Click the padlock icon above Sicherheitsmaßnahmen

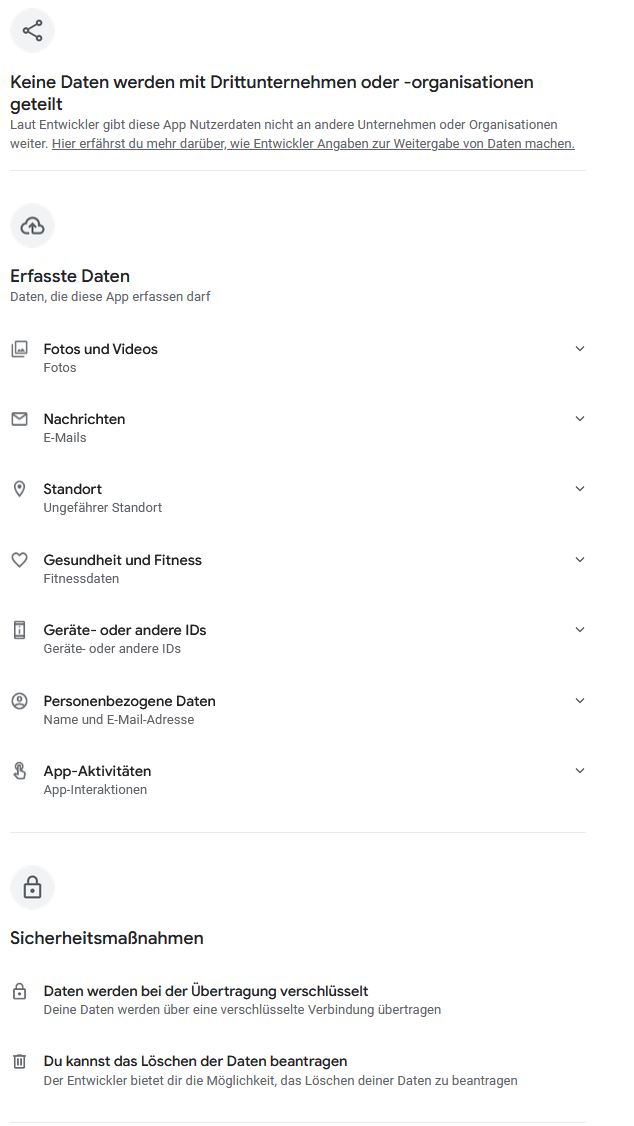tap(32, 887)
